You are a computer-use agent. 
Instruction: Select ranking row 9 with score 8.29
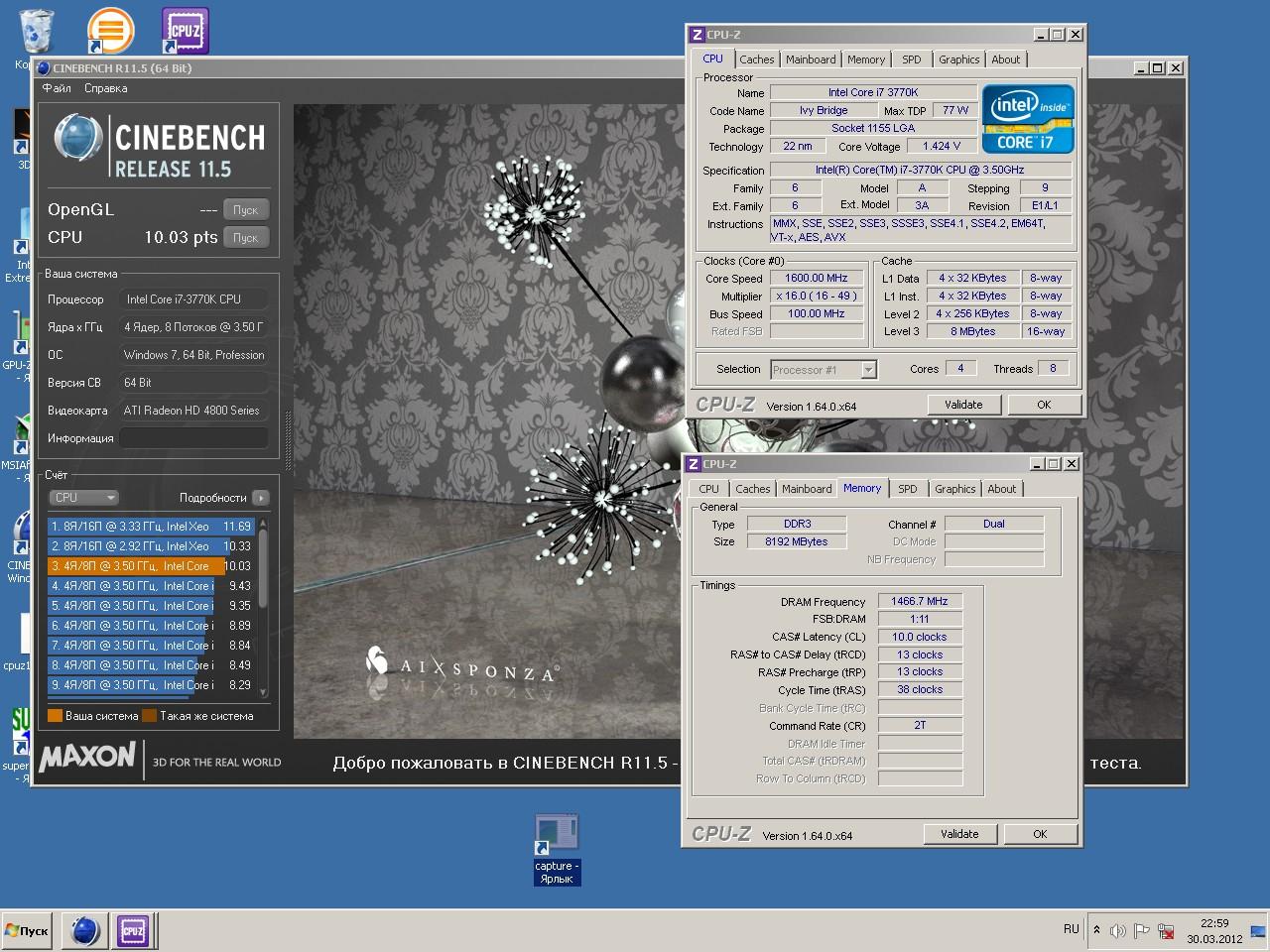pos(151,685)
